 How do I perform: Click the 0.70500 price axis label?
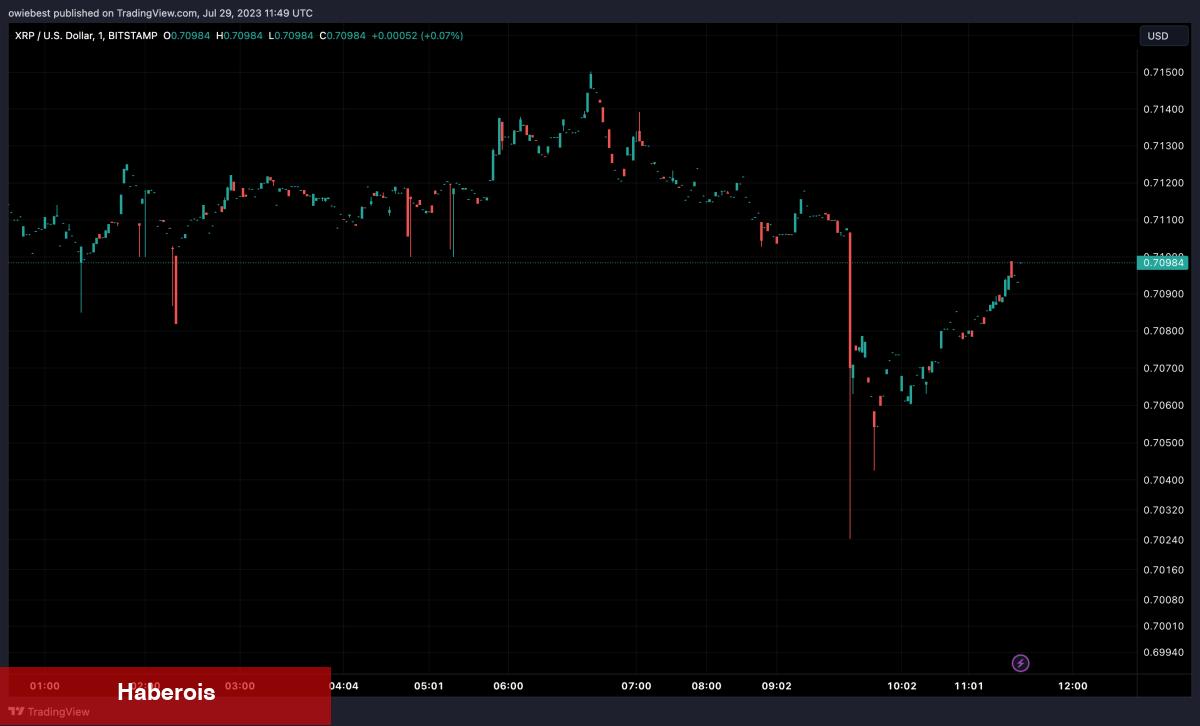1164,442
